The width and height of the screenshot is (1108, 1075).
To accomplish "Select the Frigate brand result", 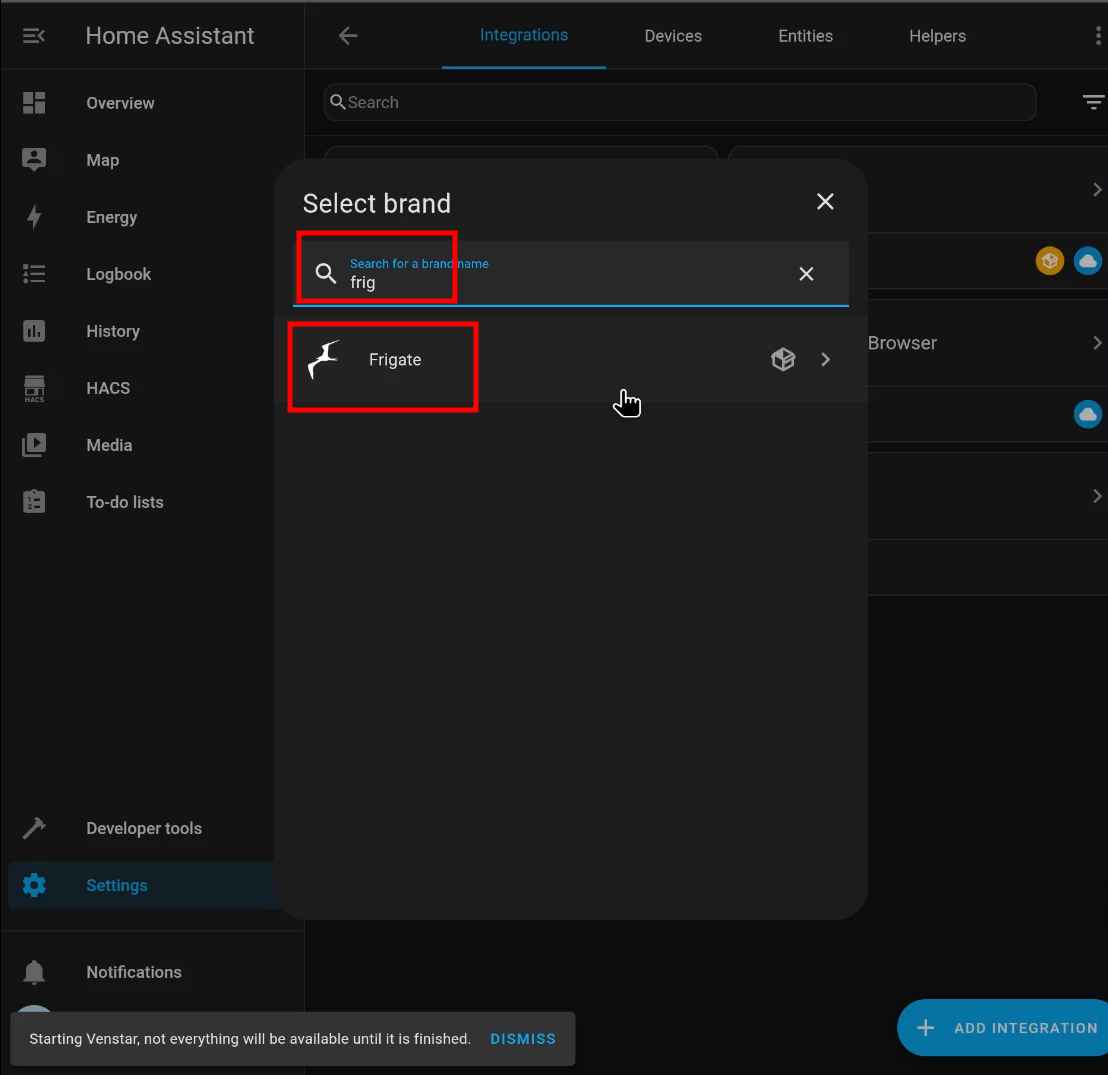I will coord(571,360).
